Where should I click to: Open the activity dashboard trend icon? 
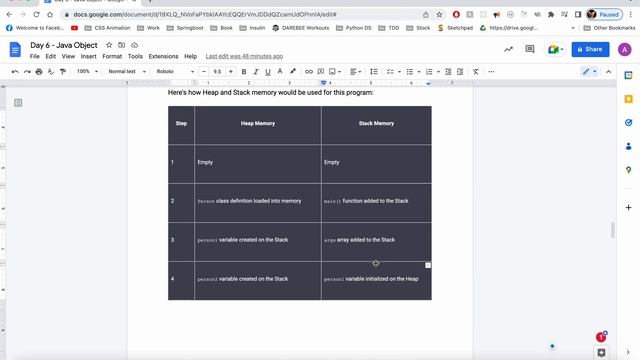[x=508, y=49]
